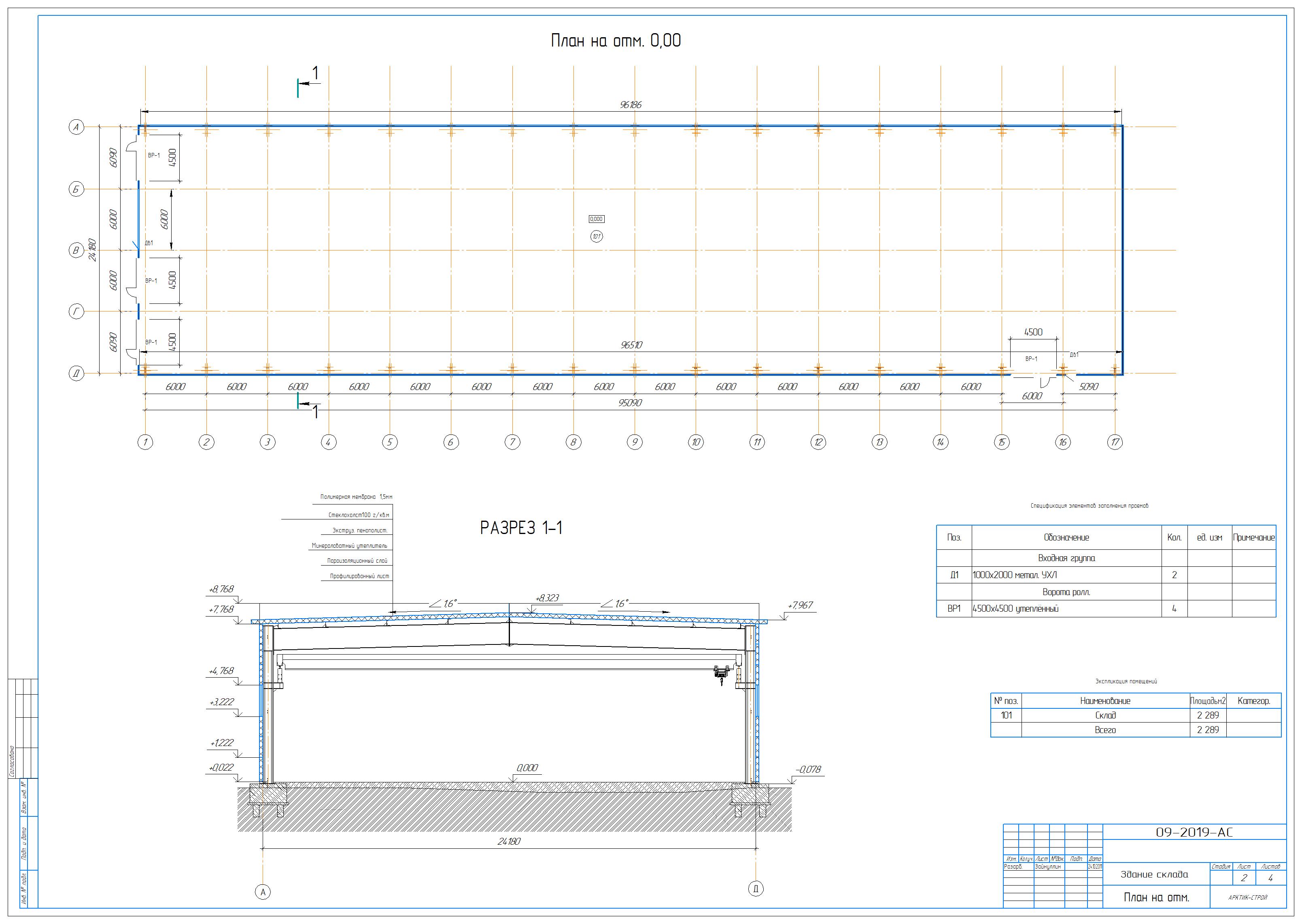Click the 'Обозначение' table header cell
This screenshot has width=1302, height=924.
coord(1066,538)
